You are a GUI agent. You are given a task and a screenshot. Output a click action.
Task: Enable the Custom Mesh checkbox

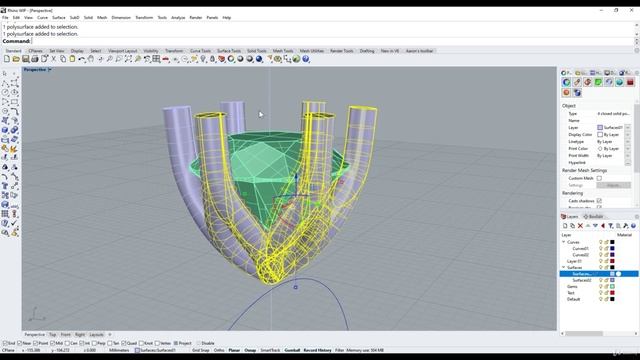pyautogui.click(x=599, y=178)
